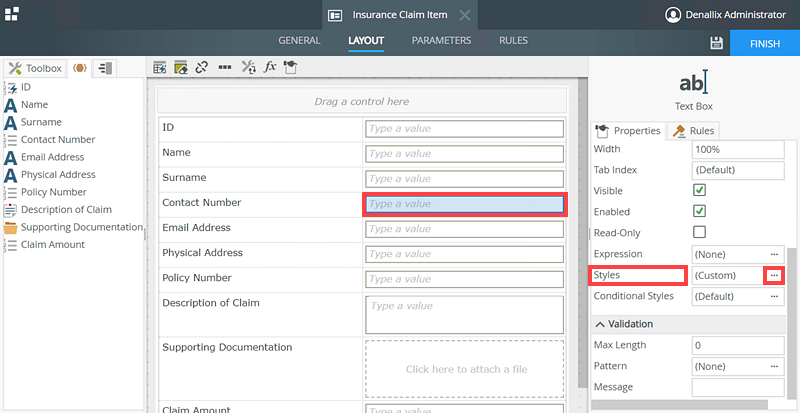Click the save disk icon

tap(716, 43)
